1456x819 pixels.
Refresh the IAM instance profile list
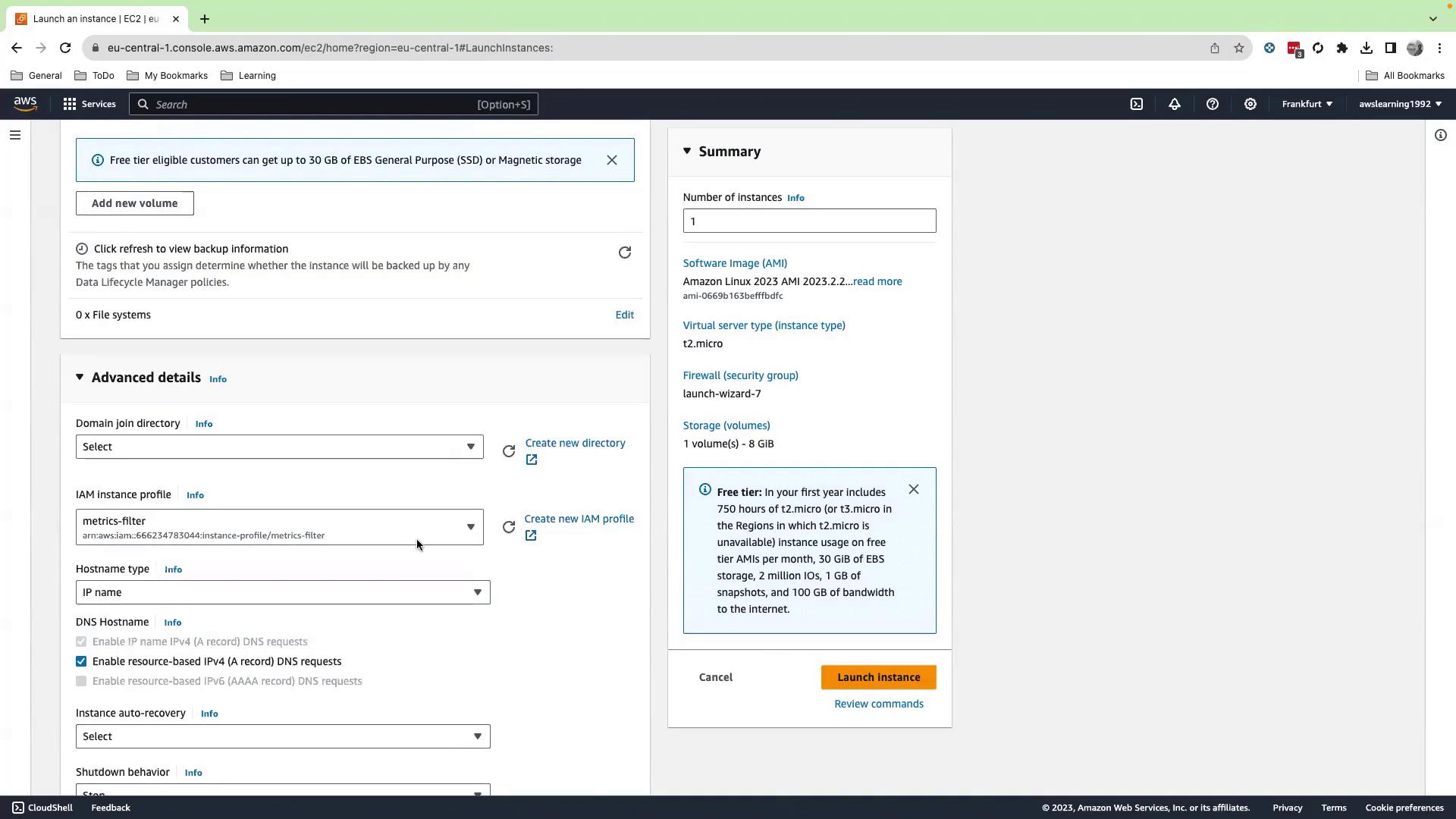click(509, 527)
